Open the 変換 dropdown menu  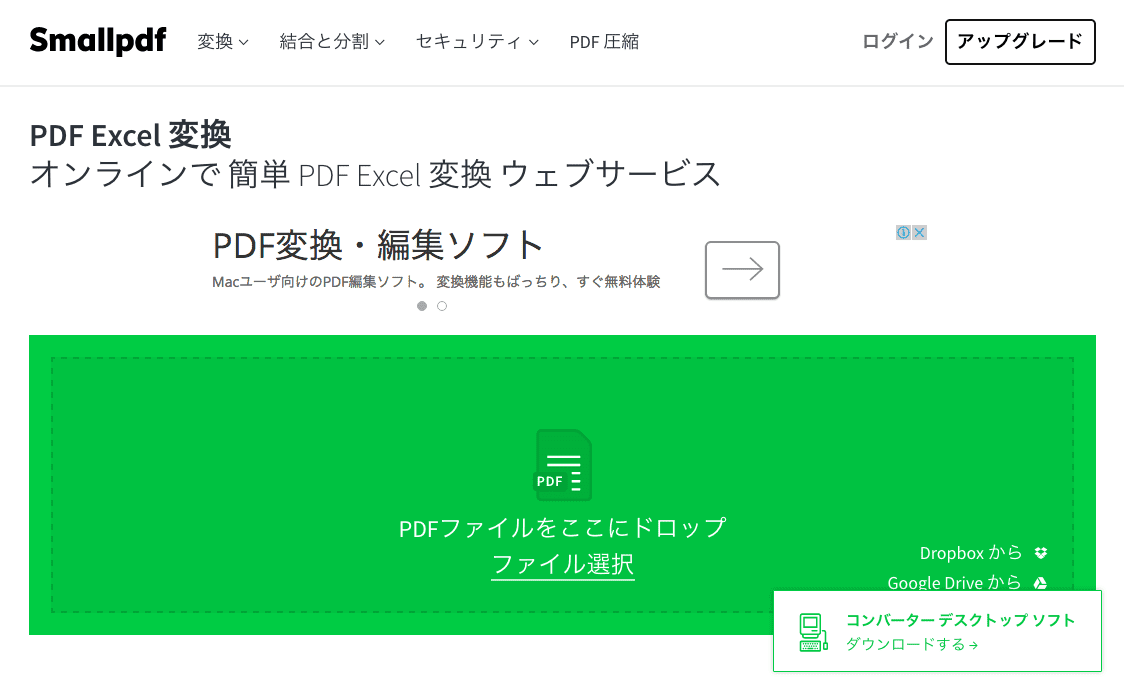click(223, 42)
